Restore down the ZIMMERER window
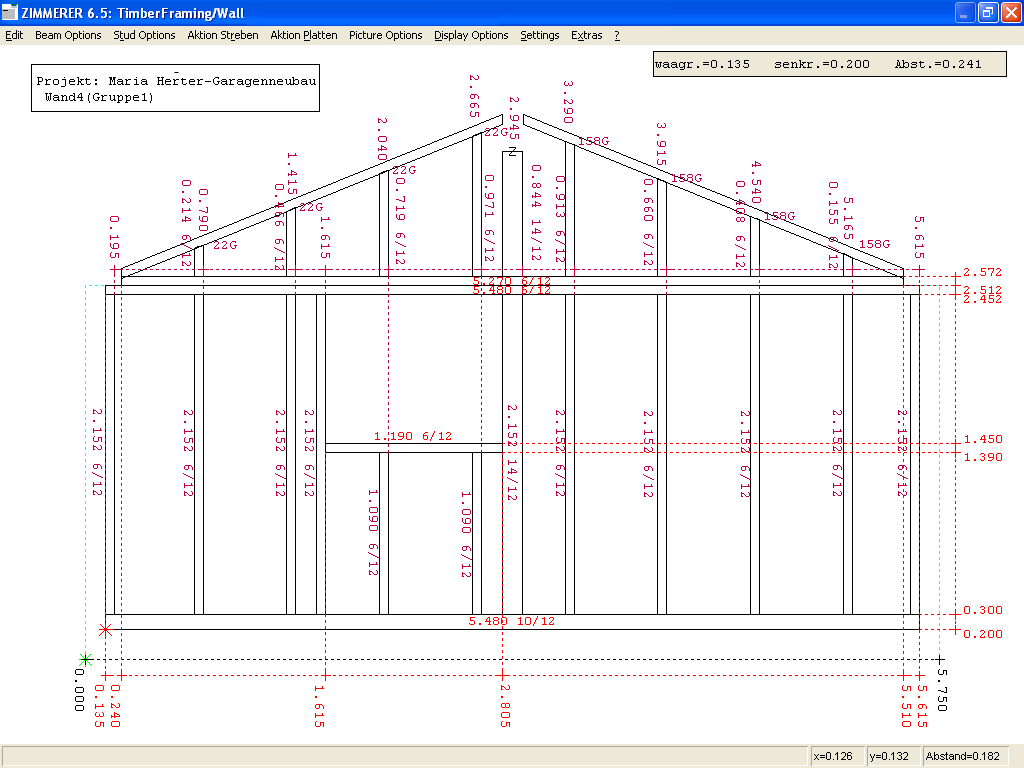This screenshot has height=768, width=1024. coord(986,13)
